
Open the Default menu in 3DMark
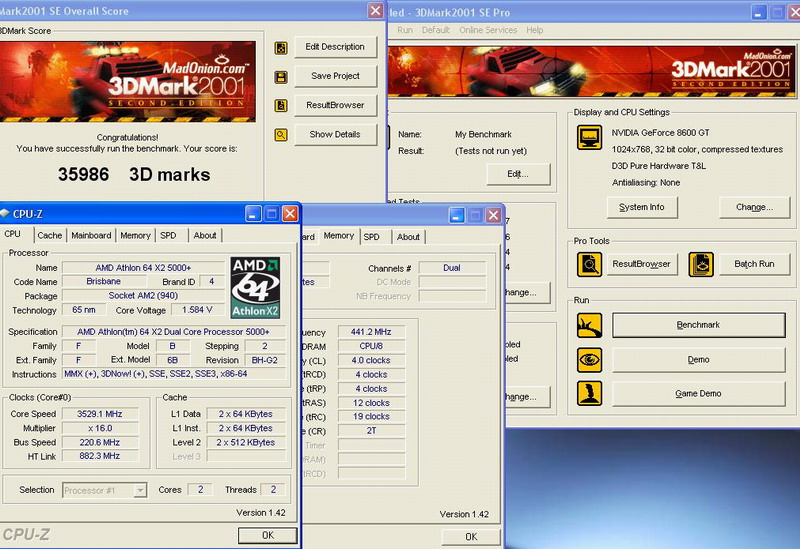[436, 30]
